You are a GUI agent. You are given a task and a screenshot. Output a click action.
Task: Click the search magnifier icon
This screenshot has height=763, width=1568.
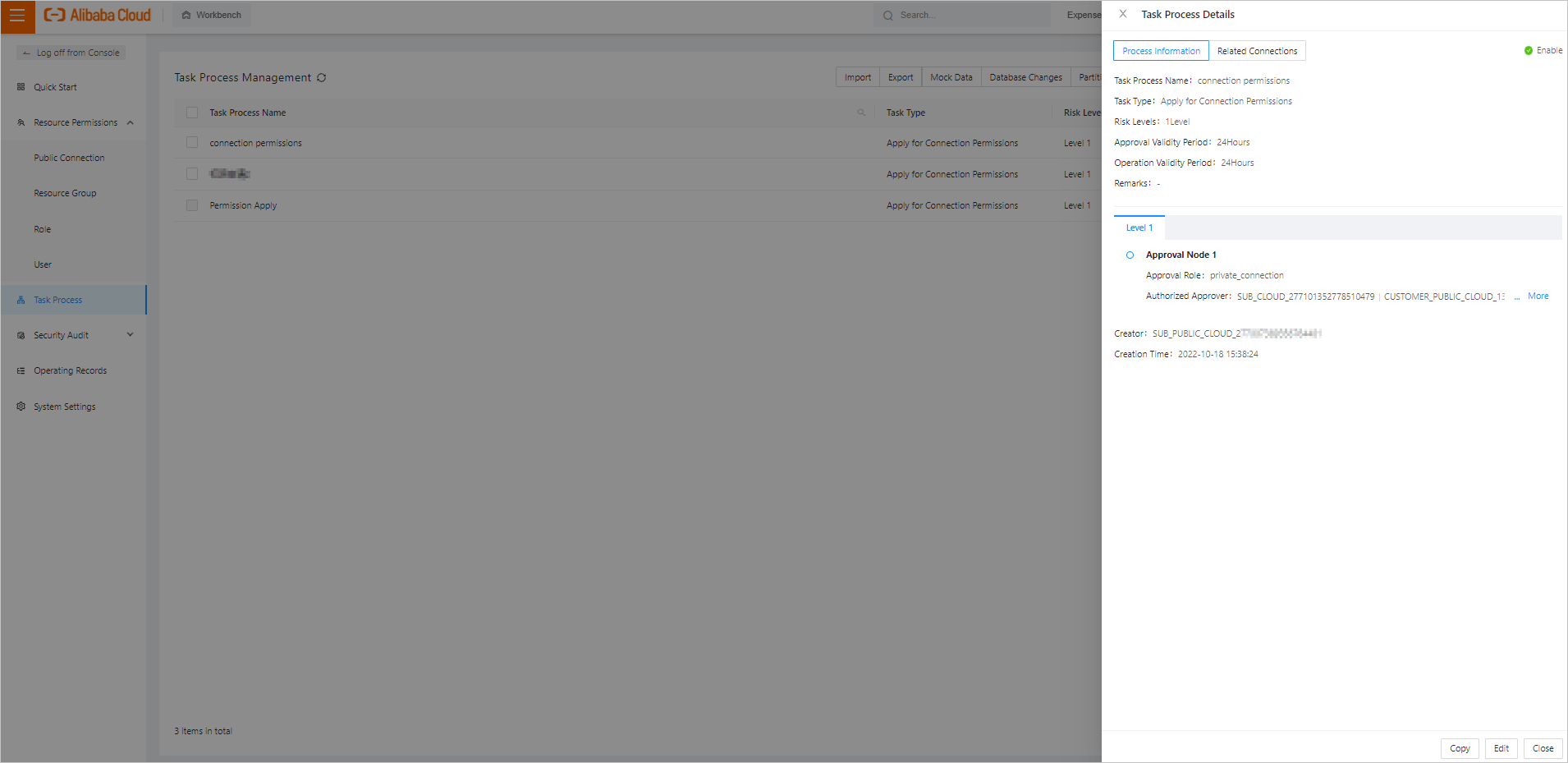pos(888,15)
